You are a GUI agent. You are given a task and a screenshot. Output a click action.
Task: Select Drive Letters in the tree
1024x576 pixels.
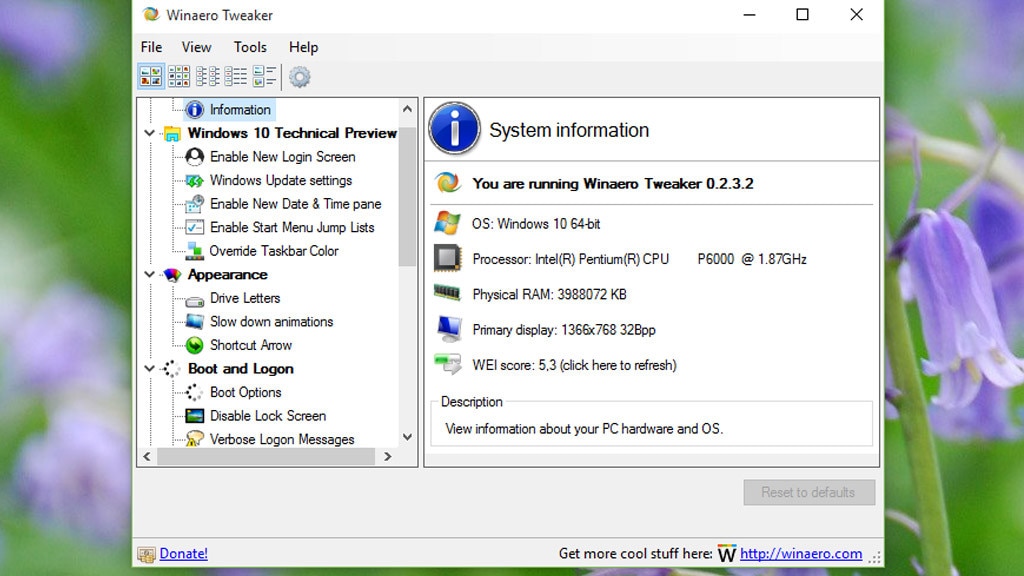point(245,298)
